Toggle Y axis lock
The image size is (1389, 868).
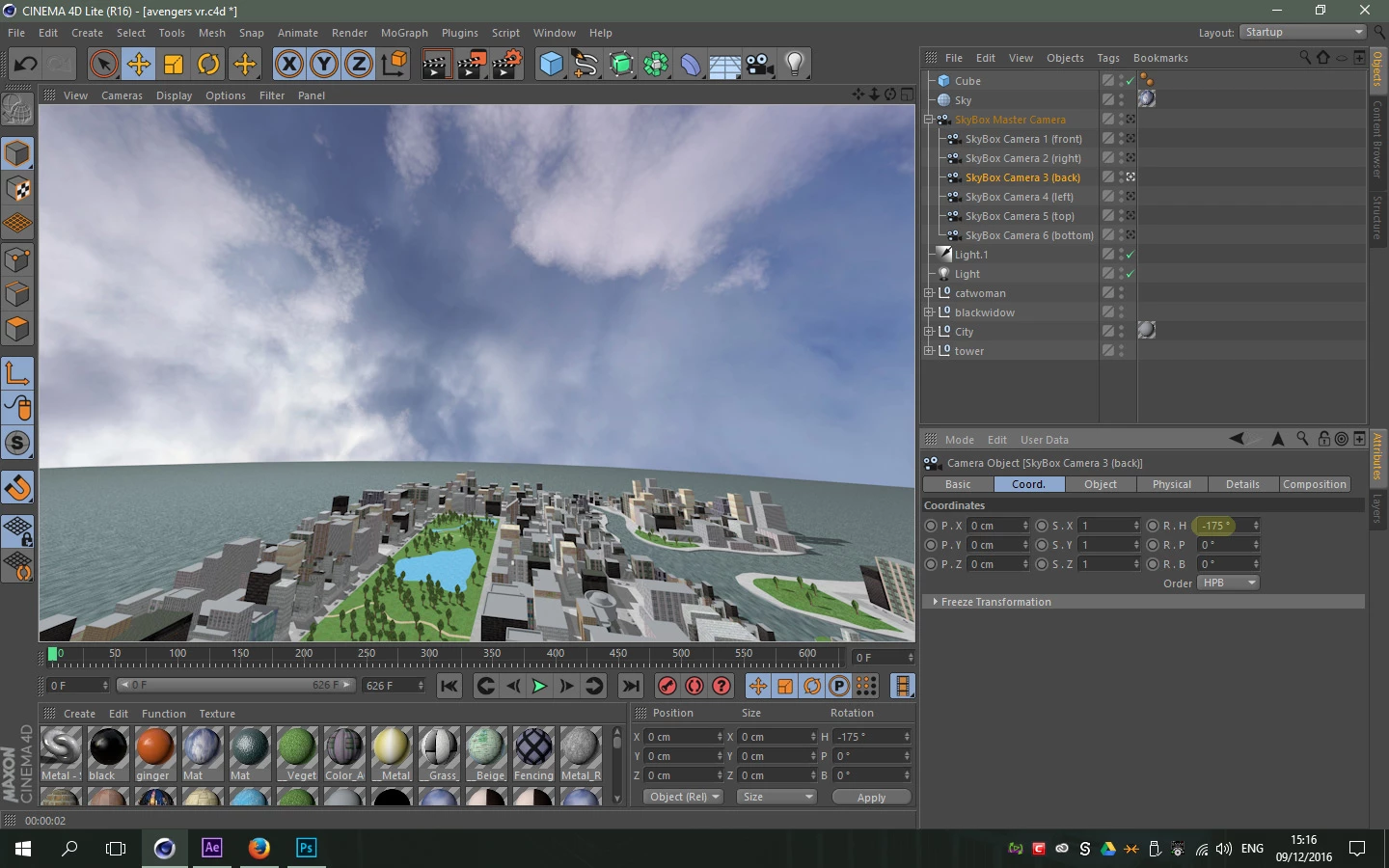point(323,65)
